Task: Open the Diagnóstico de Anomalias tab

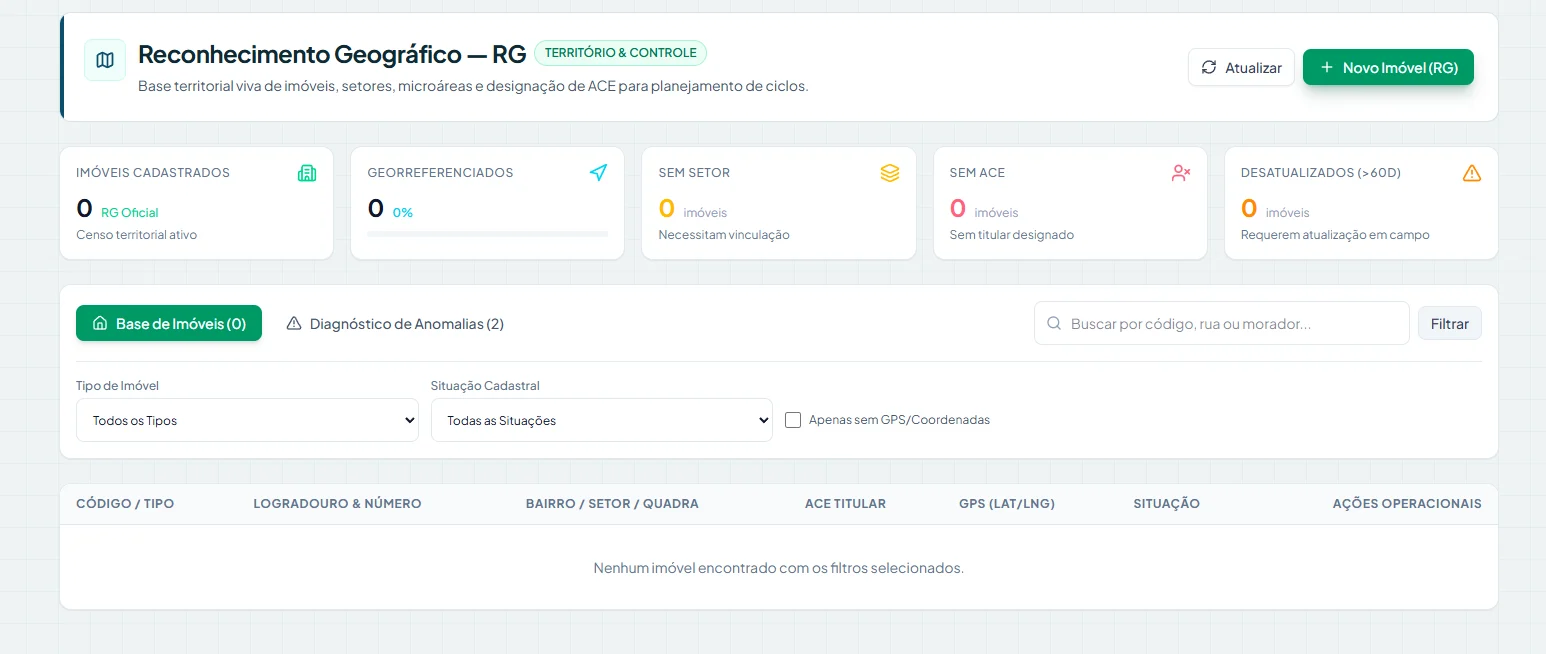Action: (x=395, y=323)
